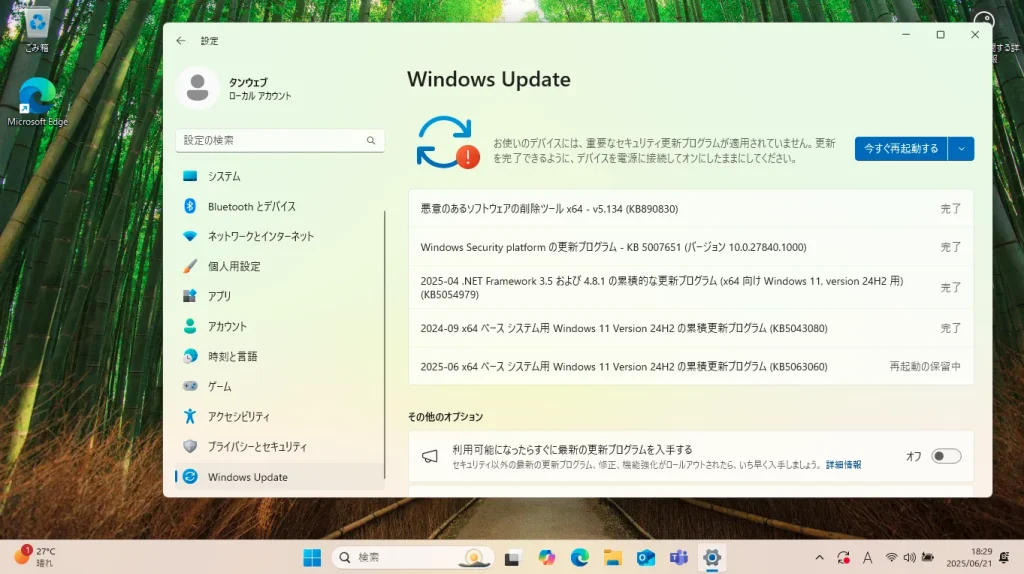
Task: Click the アクセシビリティ person icon
Action: click(190, 416)
